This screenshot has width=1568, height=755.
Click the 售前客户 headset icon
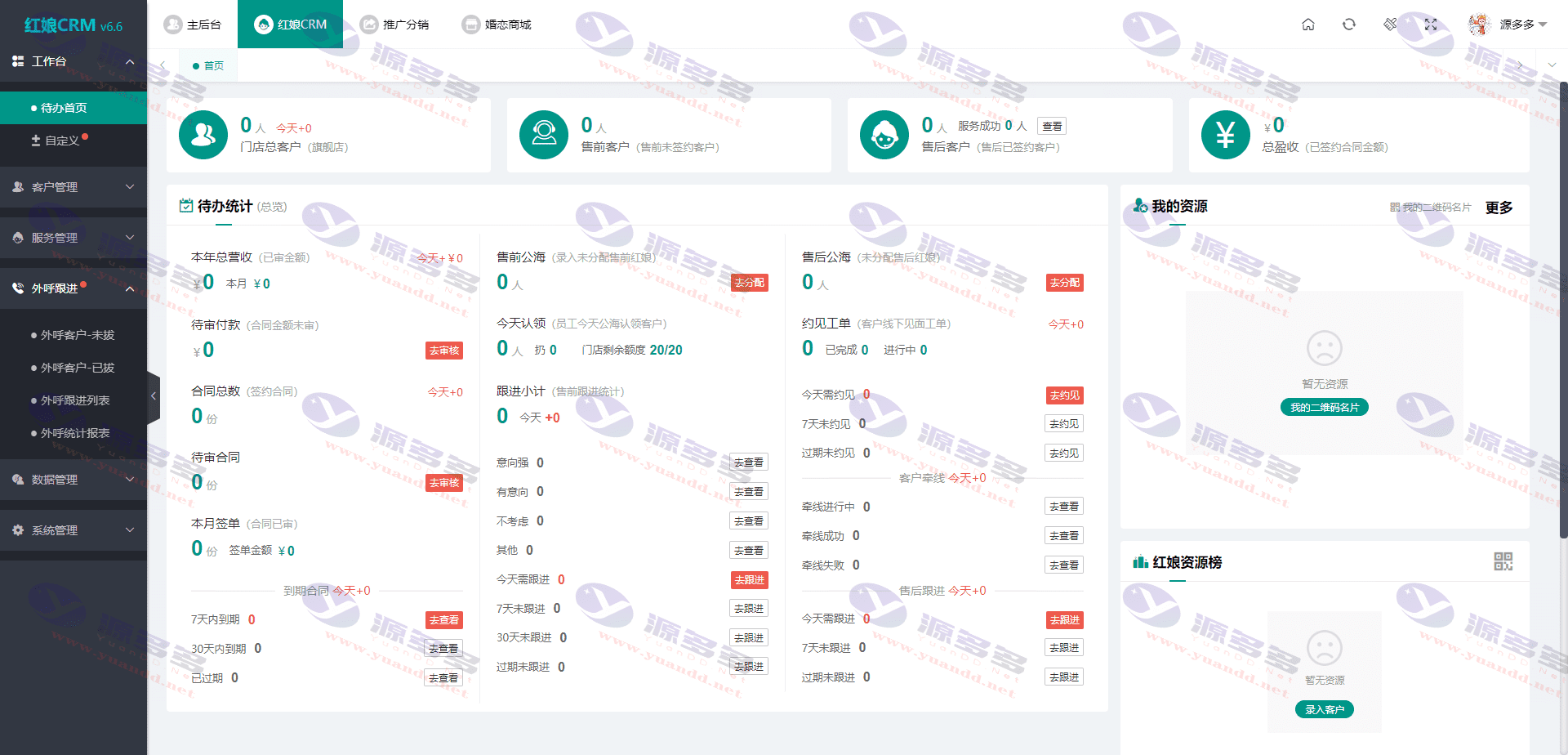coord(544,135)
